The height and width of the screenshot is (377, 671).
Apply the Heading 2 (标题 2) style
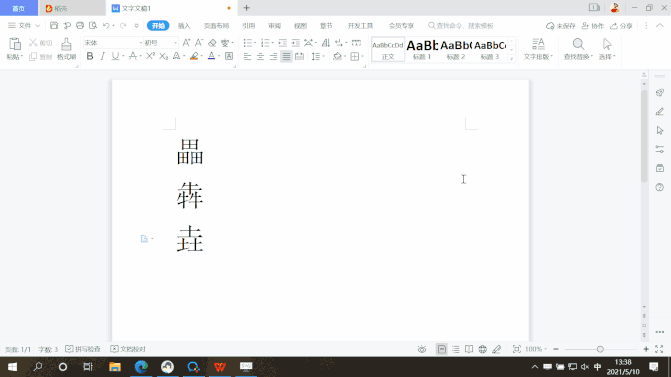[x=456, y=49]
